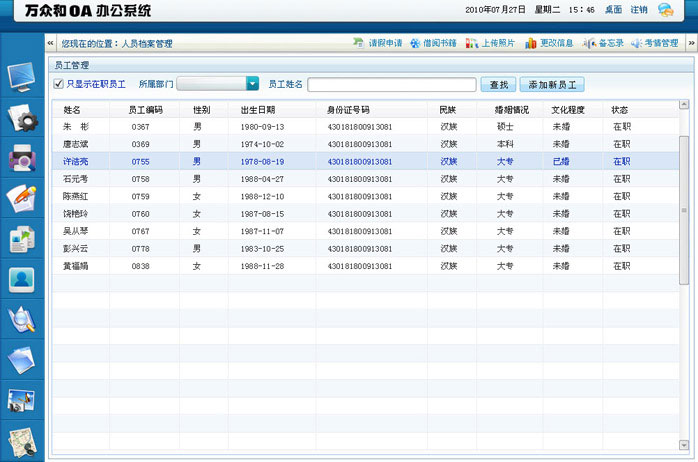Expand the 所属部门 dropdown
This screenshot has width=698, height=462.
pyautogui.click(x=252, y=85)
